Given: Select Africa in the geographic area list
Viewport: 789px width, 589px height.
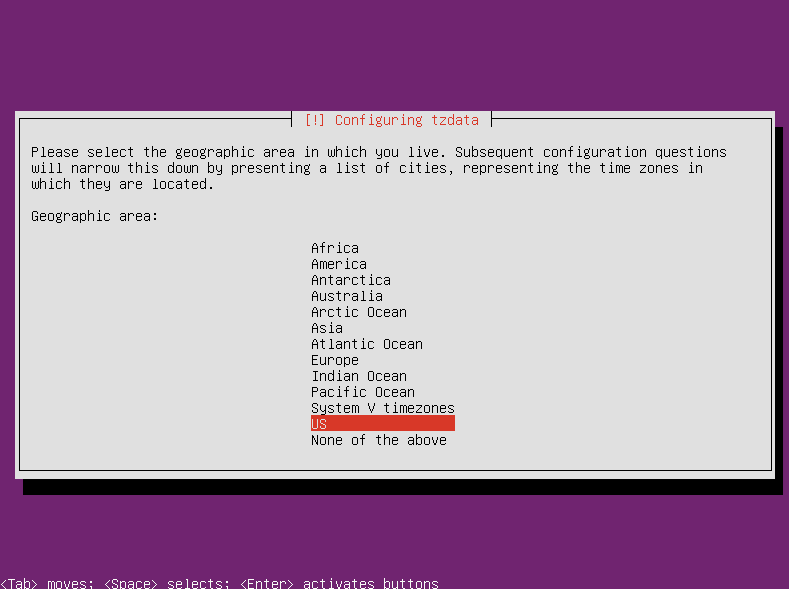Looking at the screenshot, I should pyautogui.click(x=334, y=248).
